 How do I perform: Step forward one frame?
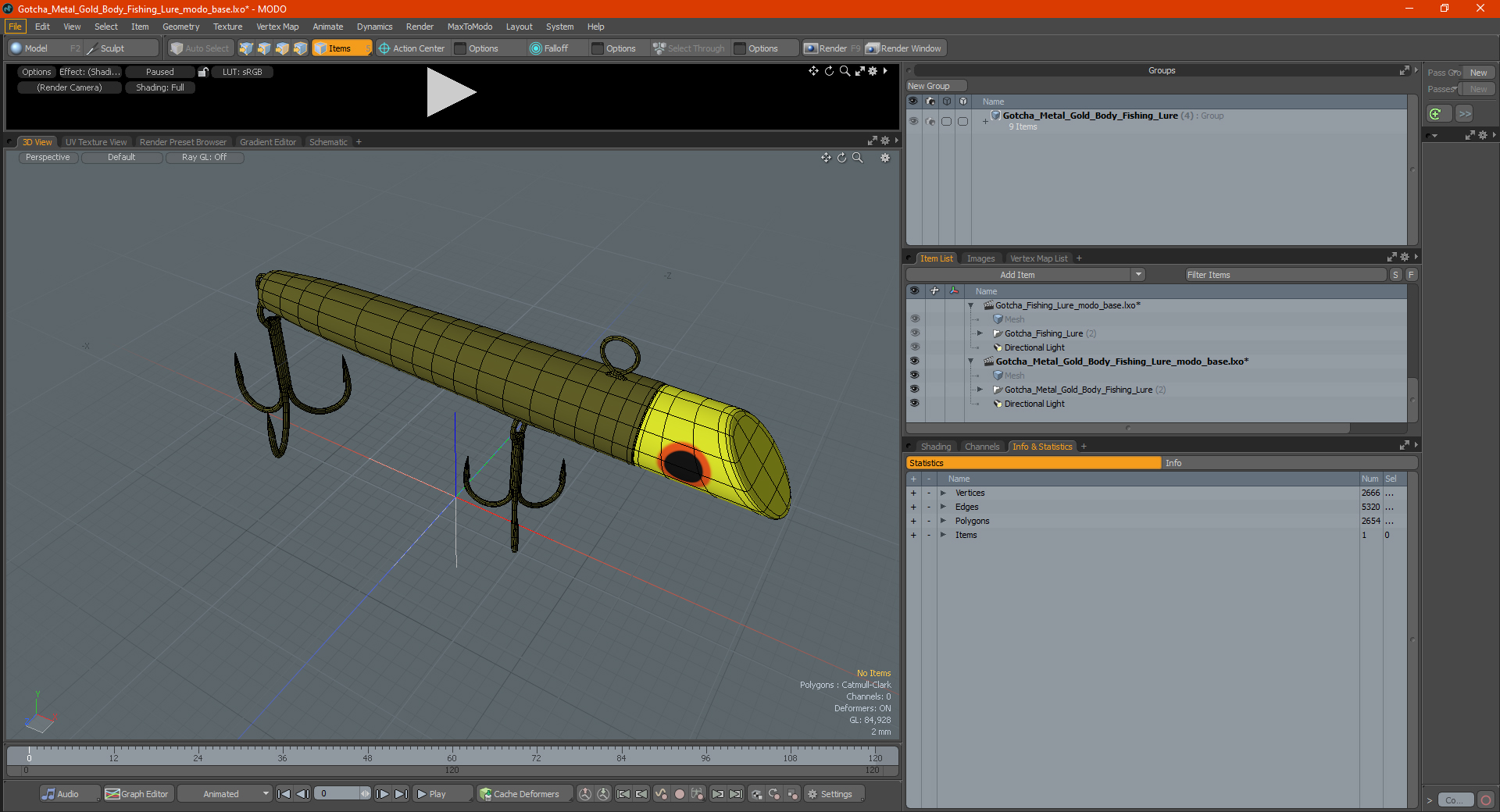coord(383,794)
